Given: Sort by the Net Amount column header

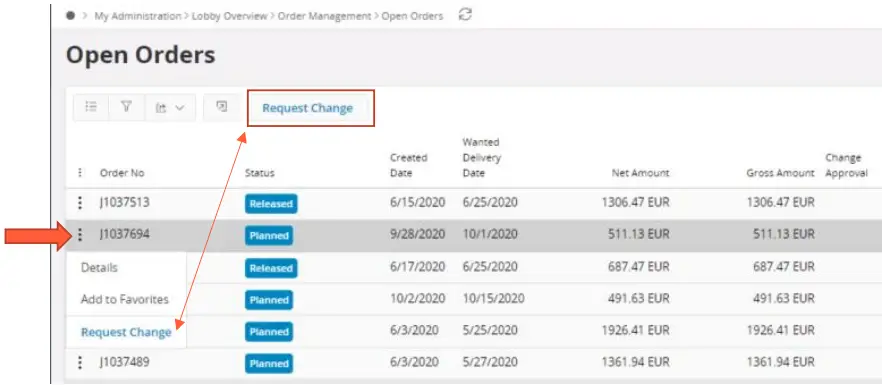Looking at the screenshot, I should pos(641,173).
